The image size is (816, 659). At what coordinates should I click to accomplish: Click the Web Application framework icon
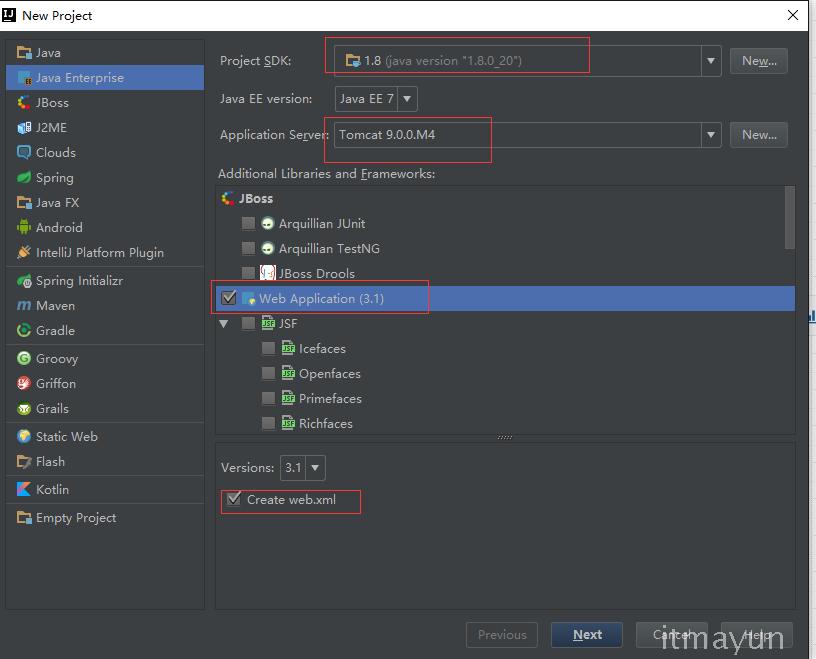coord(249,298)
